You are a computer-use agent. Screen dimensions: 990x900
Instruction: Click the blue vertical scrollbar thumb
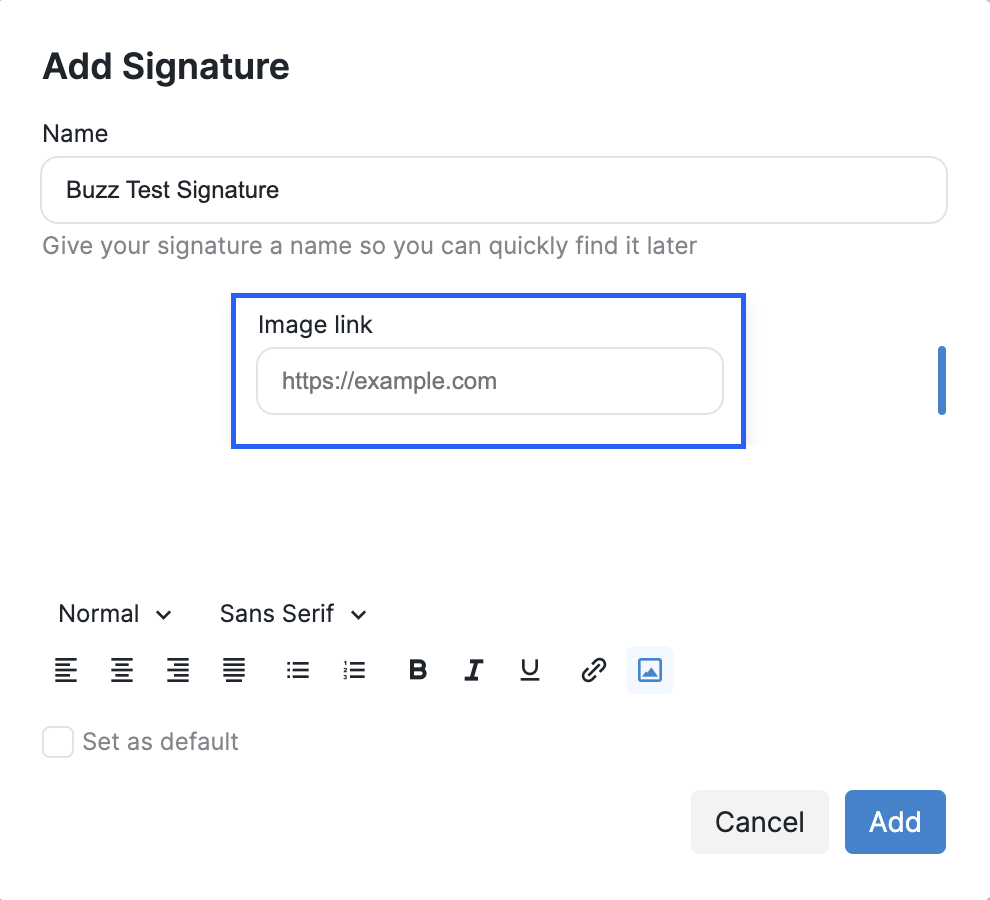click(942, 380)
